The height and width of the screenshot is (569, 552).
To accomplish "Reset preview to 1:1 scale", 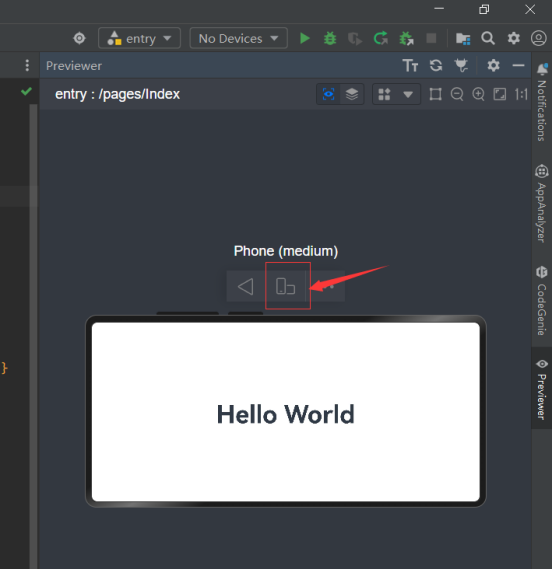I will pos(521,94).
